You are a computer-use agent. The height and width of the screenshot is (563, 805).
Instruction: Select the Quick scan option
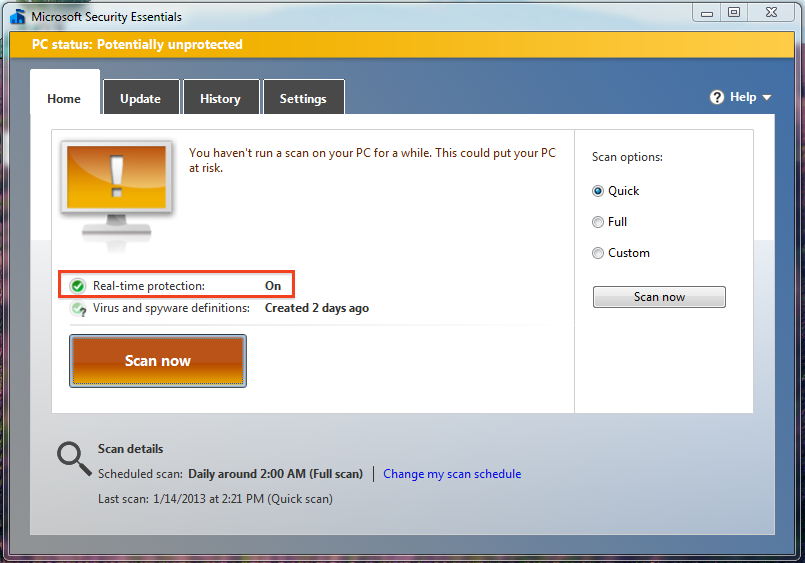point(598,191)
